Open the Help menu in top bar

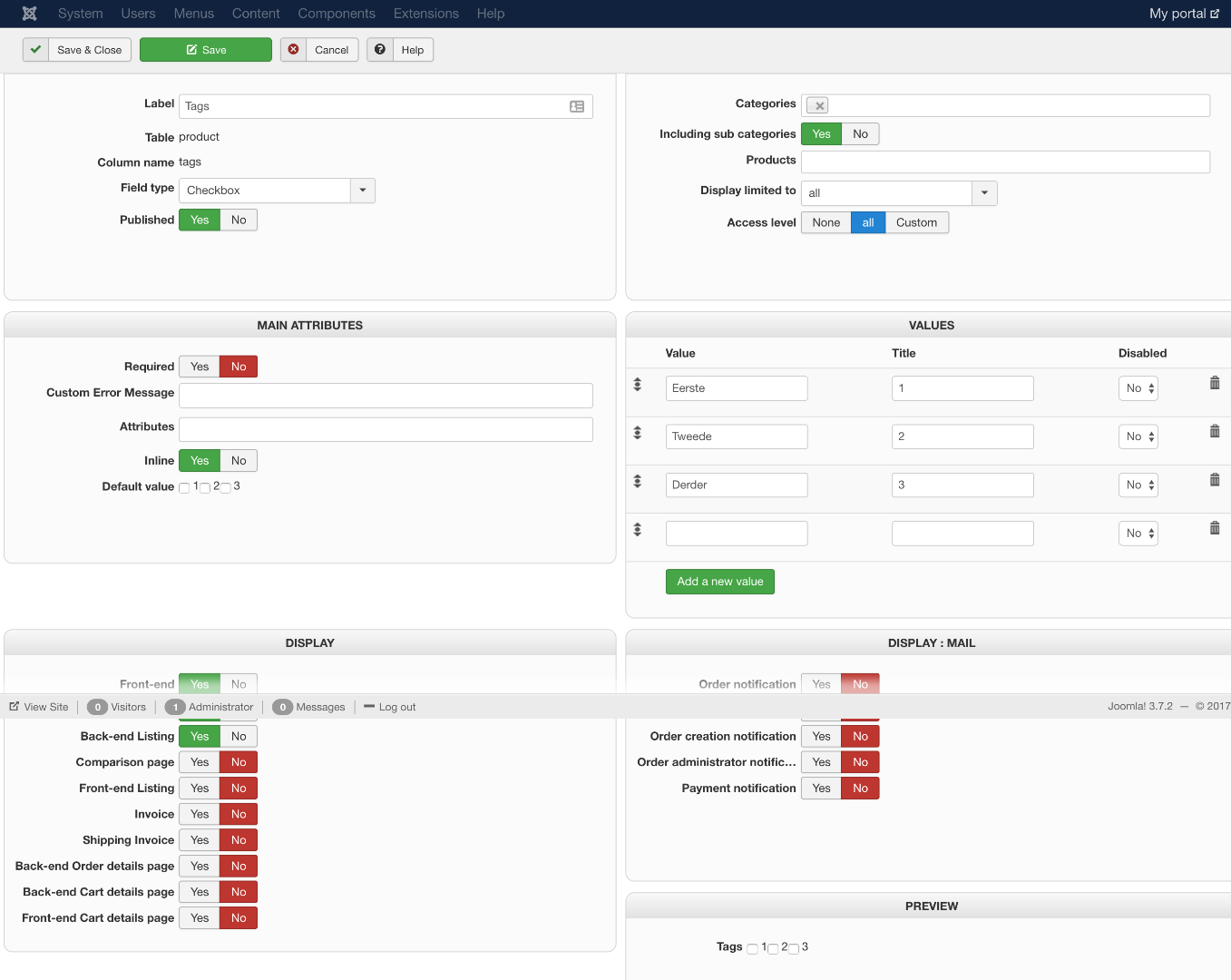click(491, 14)
